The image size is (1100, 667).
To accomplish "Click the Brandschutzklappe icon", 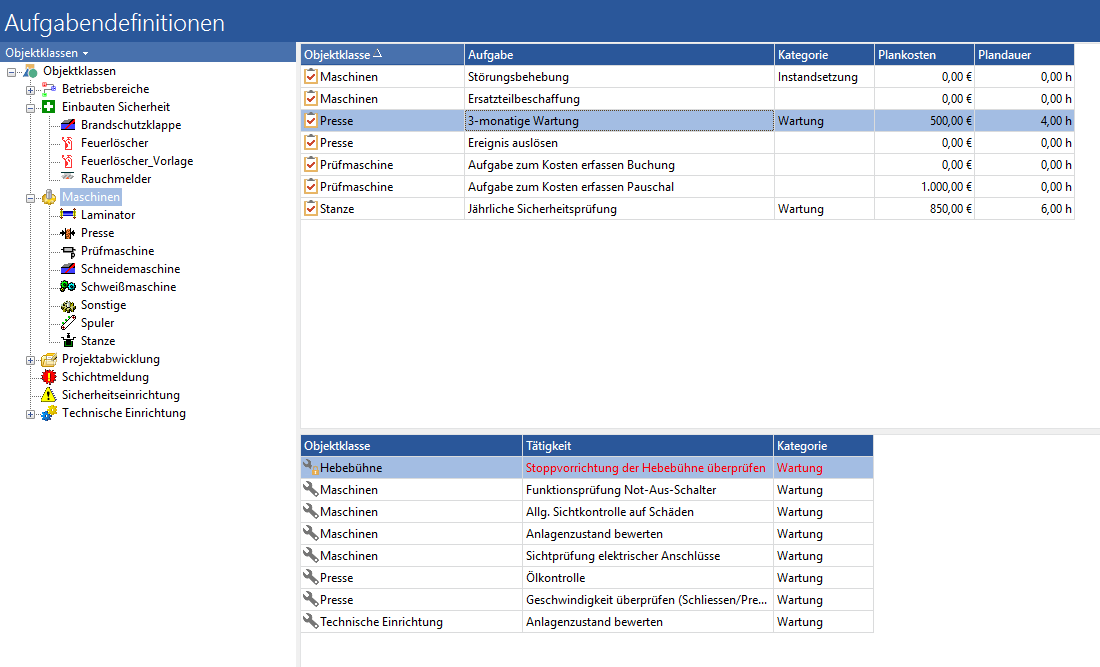I will (68, 125).
